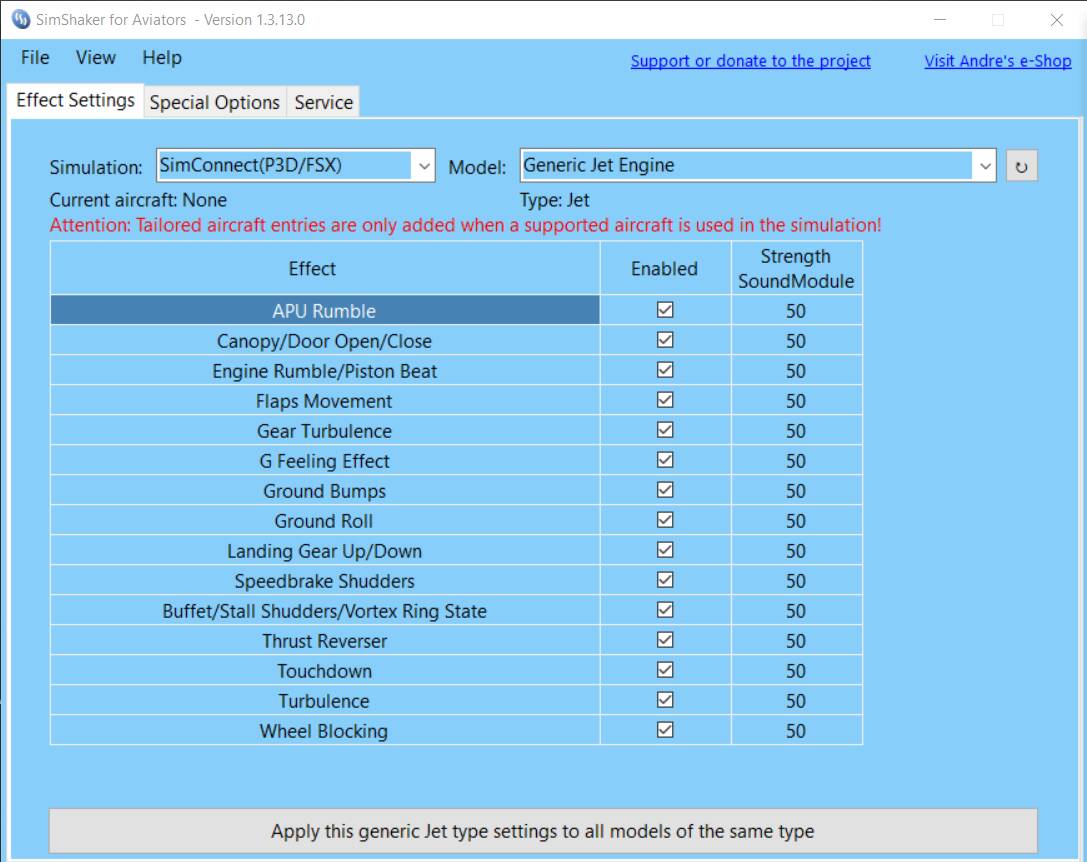Screen dimensions: 1087x862
Task: Select Speedbrake Shudders effect name
Action: 324,581
